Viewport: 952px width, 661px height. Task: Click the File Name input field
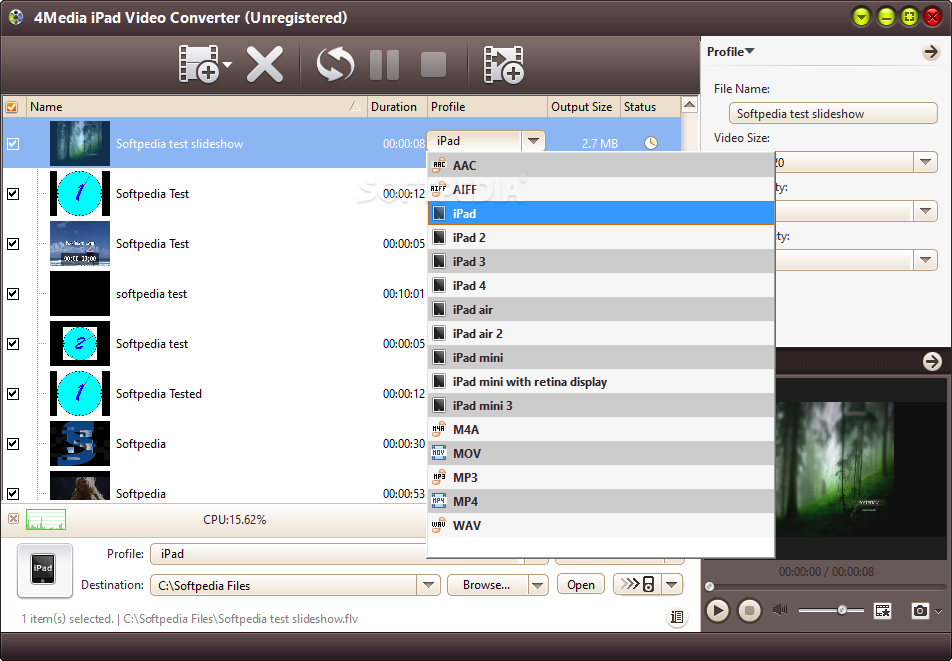[x=833, y=114]
